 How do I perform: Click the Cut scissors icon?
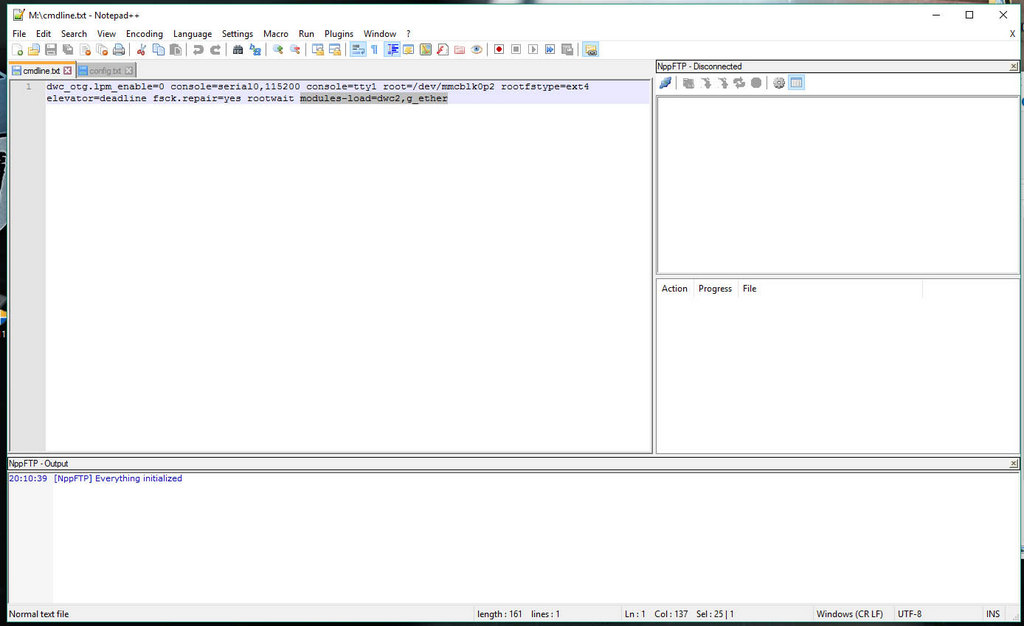tap(142, 49)
